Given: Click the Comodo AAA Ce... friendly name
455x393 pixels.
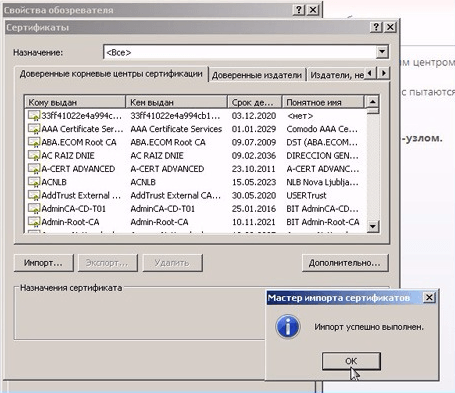Looking at the screenshot, I should 322,129.
